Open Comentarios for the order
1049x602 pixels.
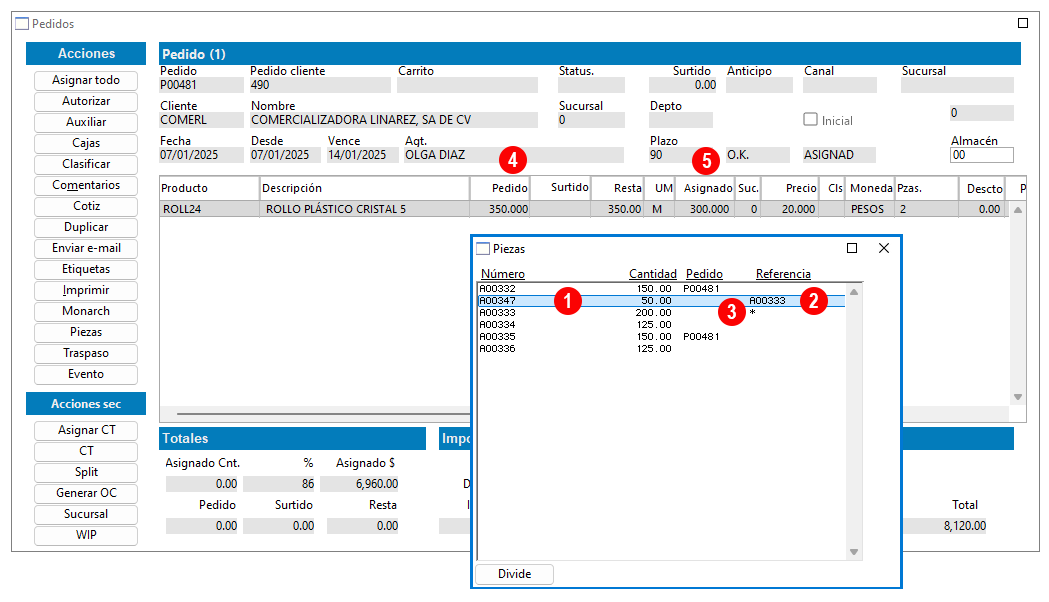86,185
